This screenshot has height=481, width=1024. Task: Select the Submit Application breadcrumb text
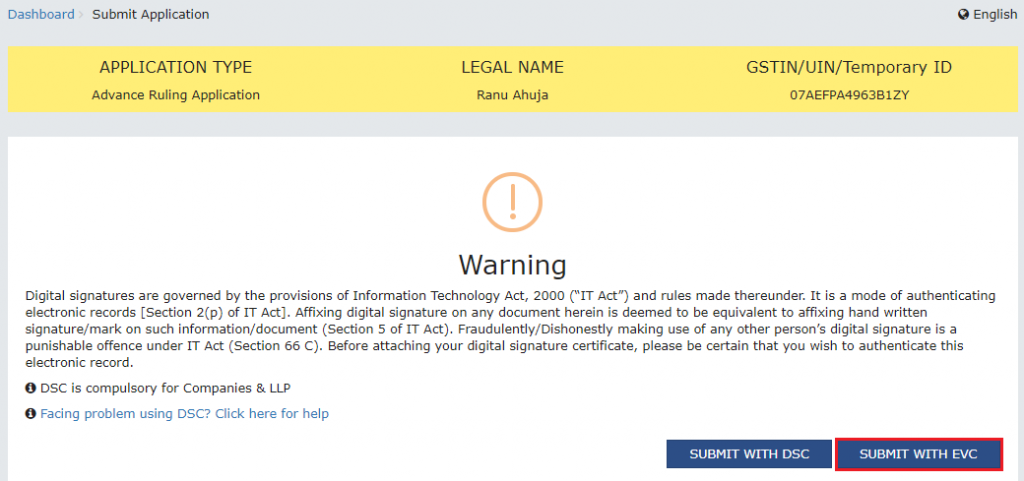coord(151,14)
